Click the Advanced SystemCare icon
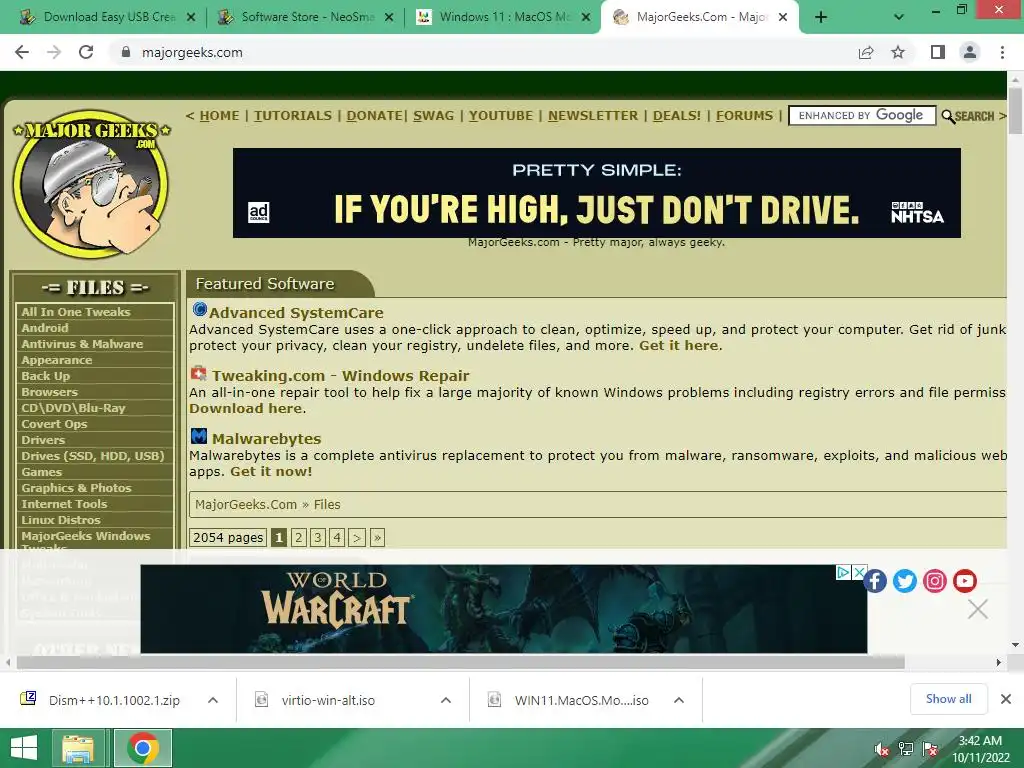1024x768 pixels. click(199, 310)
